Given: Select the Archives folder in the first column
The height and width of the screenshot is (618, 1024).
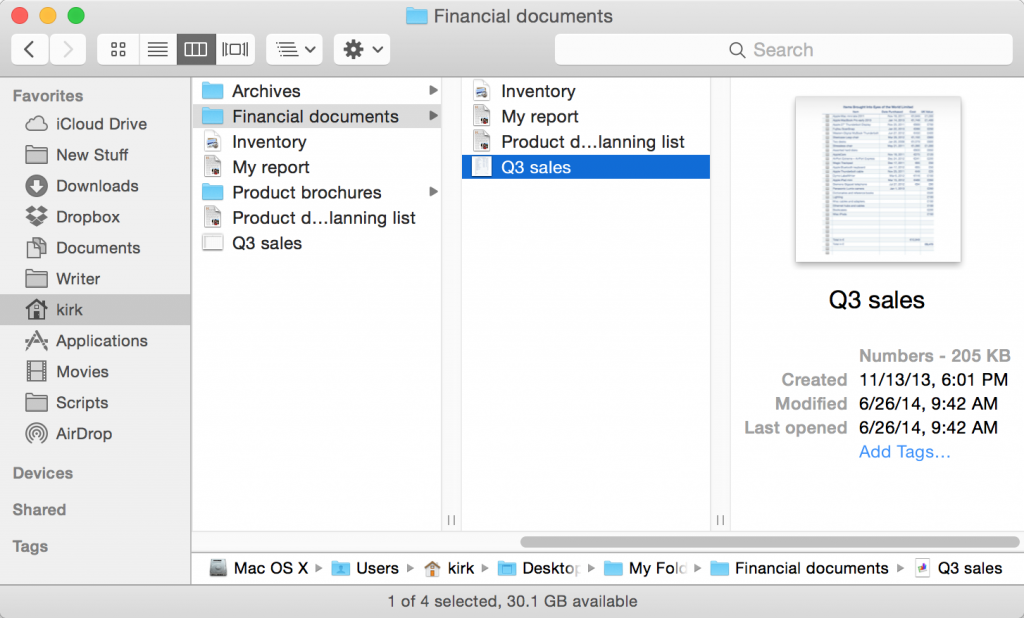Looking at the screenshot, I should coord(317,91).
